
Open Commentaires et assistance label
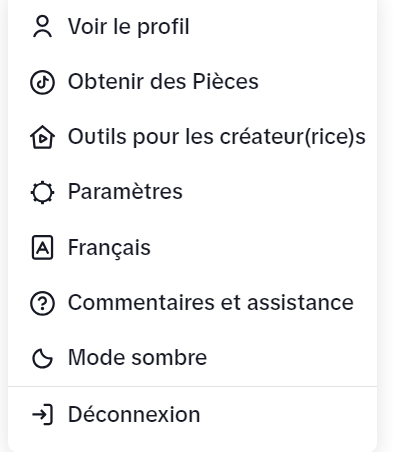click(x=211, y=302)
